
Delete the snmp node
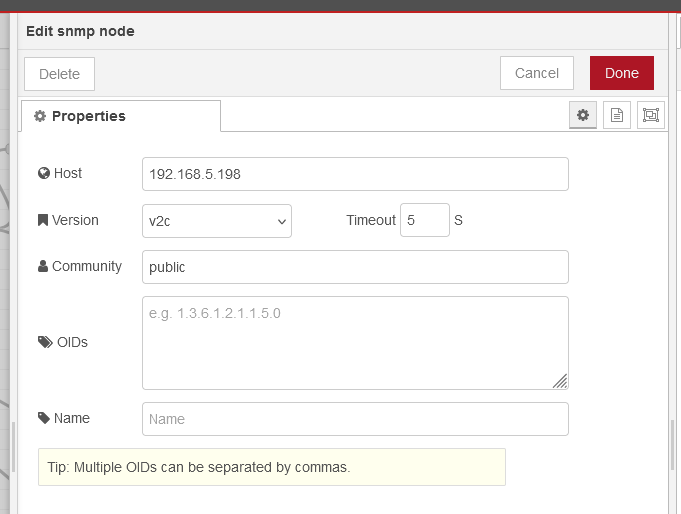(60, 74)
